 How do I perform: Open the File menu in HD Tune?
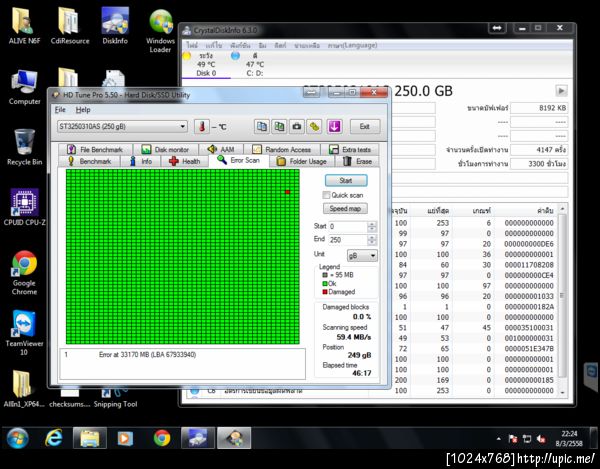[x=60, y=110]
